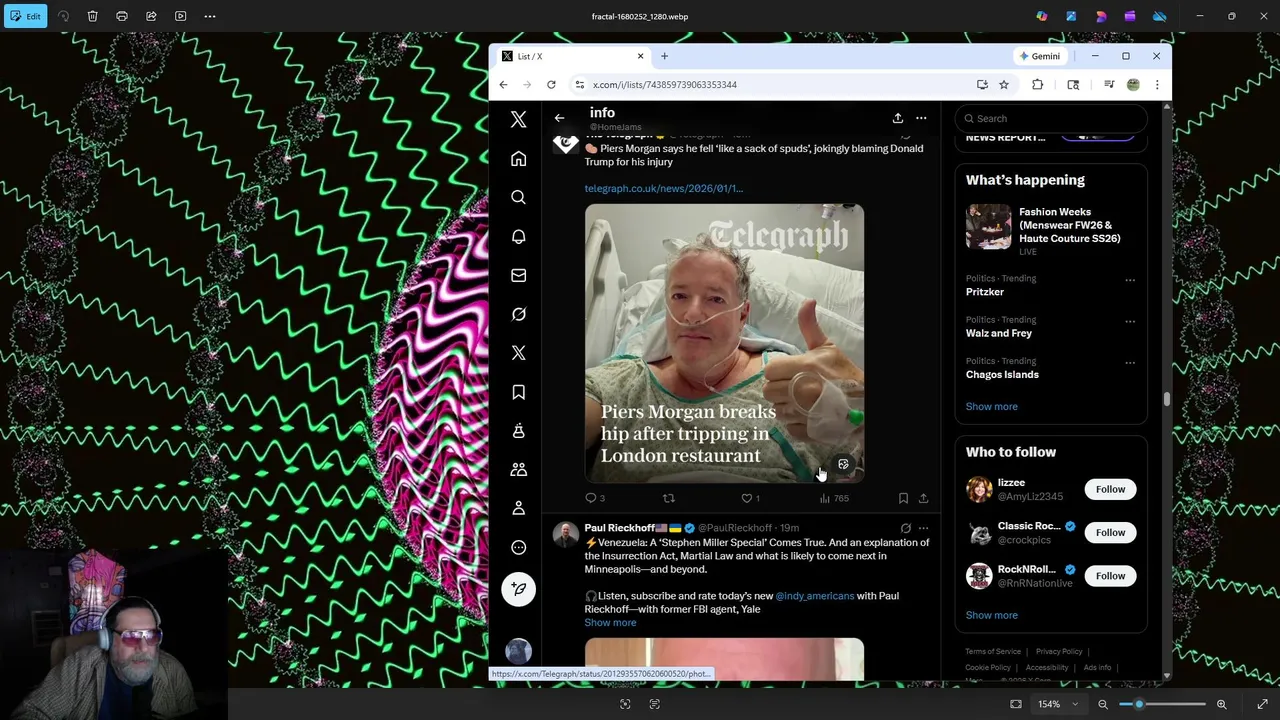Open the @indy_americans mention link

click(x=815, y=596)
